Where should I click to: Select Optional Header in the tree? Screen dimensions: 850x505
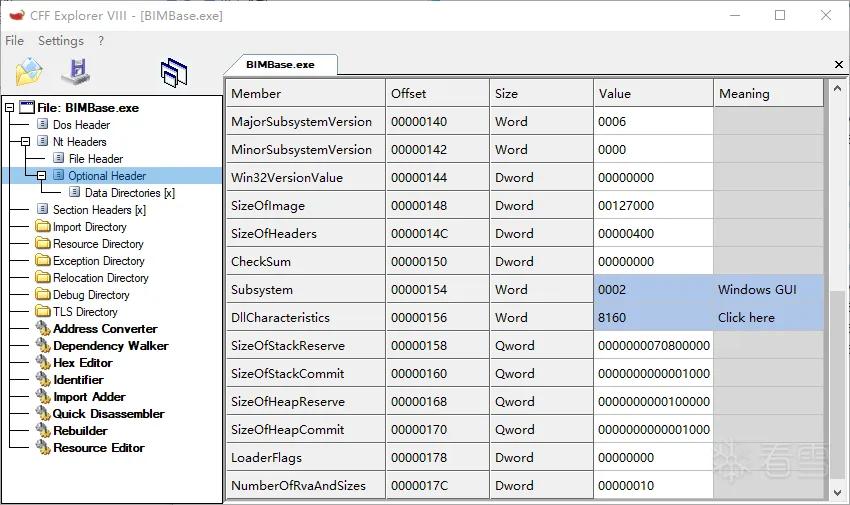point(107,176)
